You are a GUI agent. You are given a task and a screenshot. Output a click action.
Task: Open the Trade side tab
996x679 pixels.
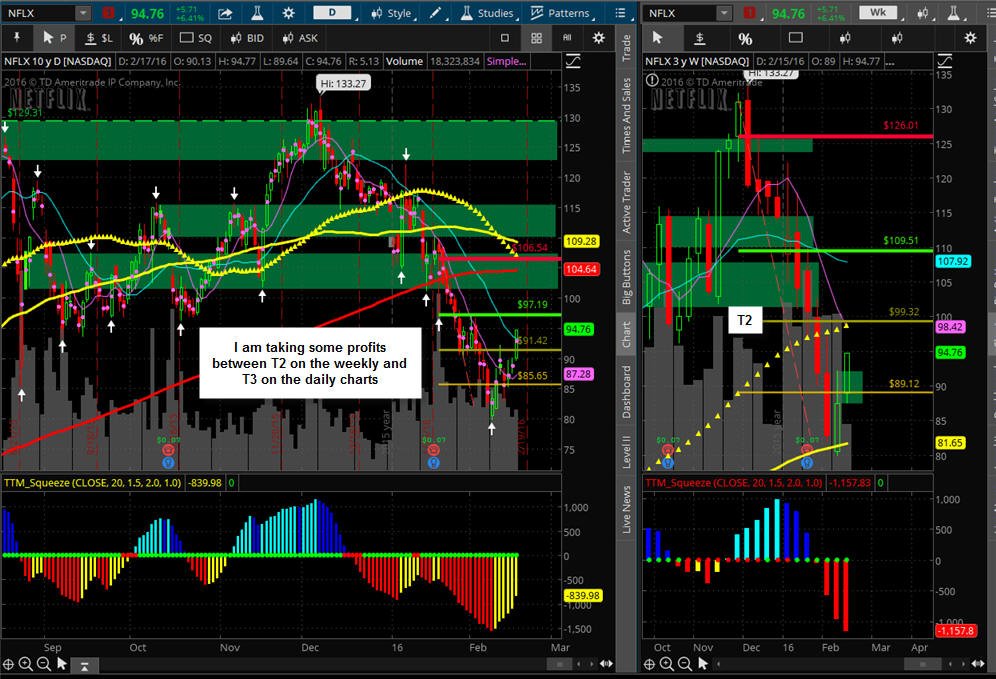pyautogui.click(x=626, y=48)
